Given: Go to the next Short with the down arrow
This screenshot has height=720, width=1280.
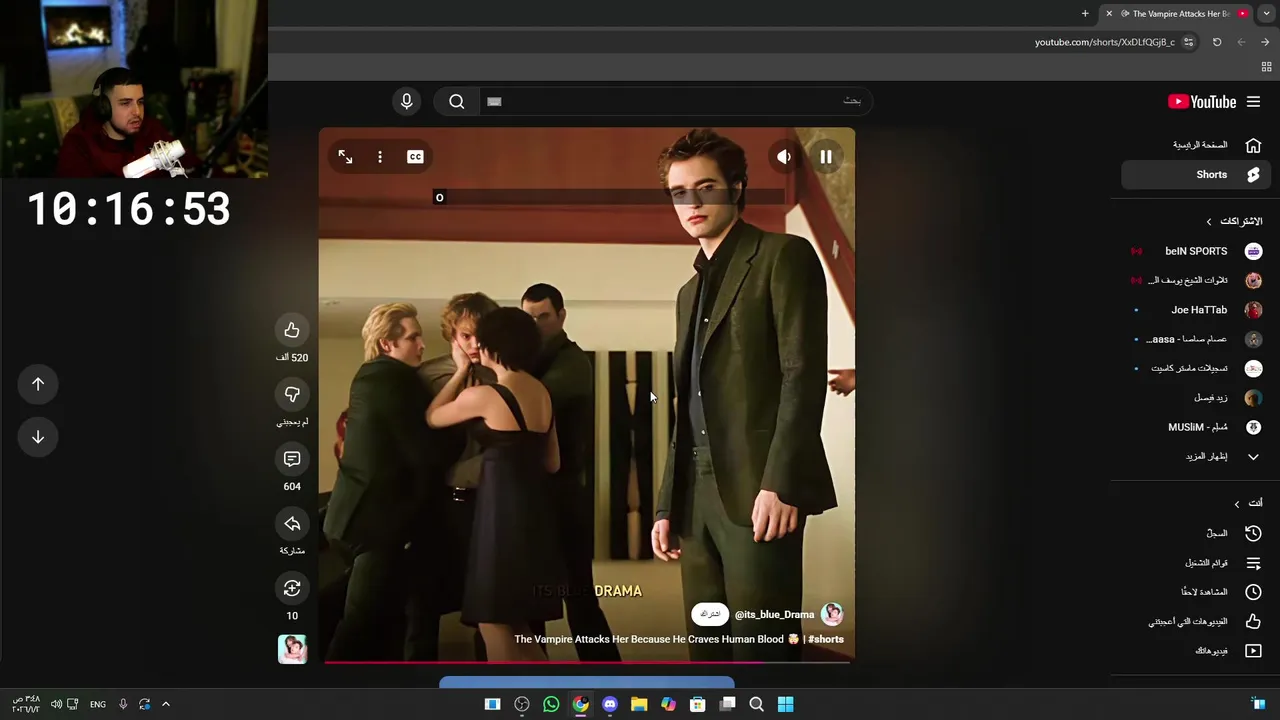Looking at the screenshot, I should pos(38,437).
